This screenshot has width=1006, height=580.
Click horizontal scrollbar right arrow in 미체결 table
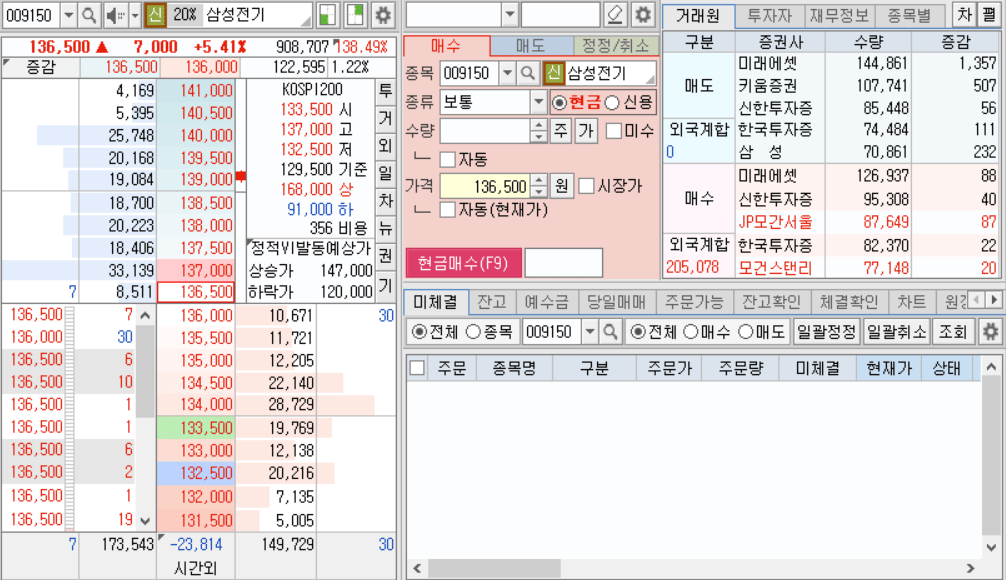(970, 568)
